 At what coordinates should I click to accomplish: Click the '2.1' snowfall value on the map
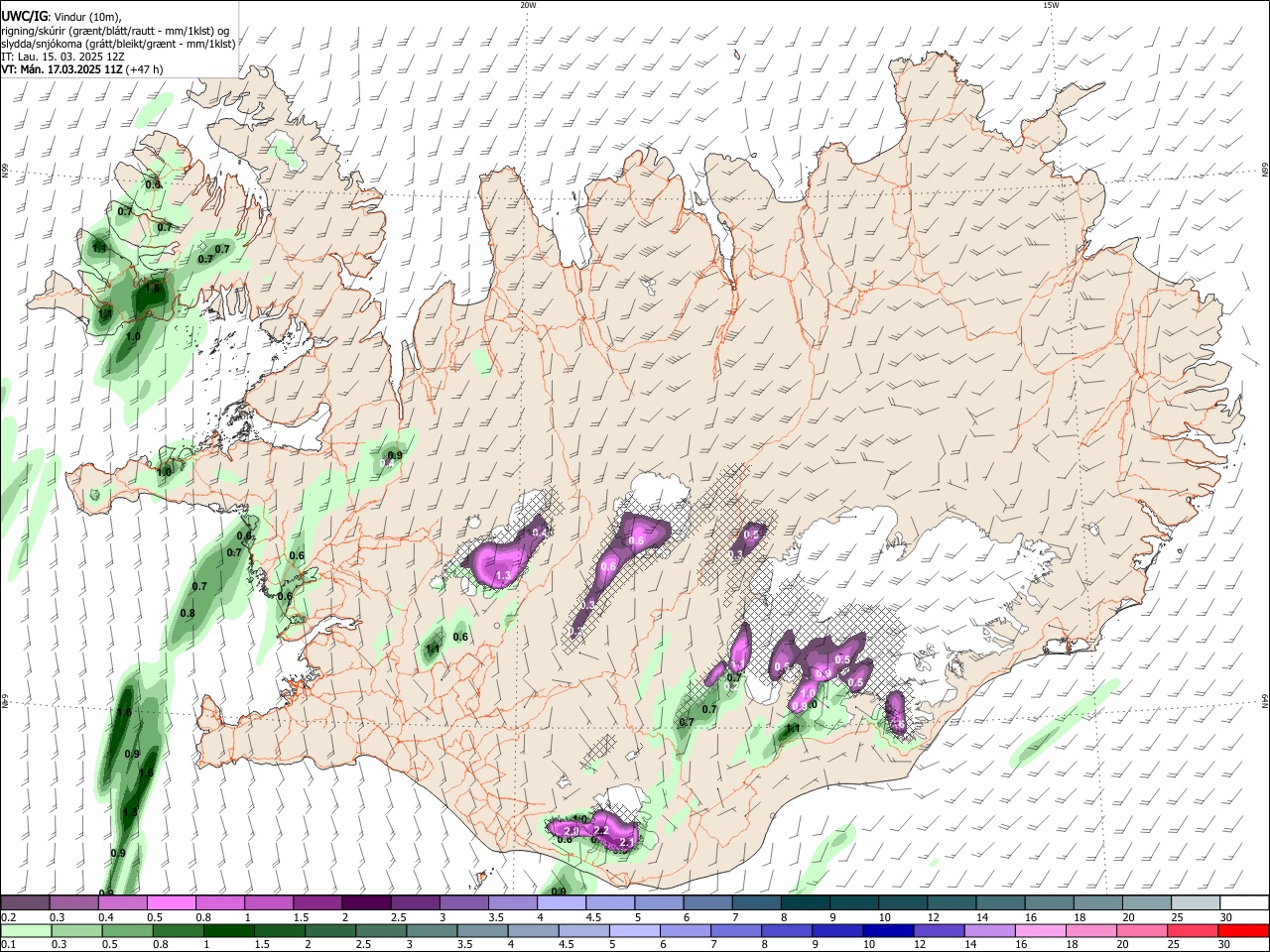tap(625, 843)
